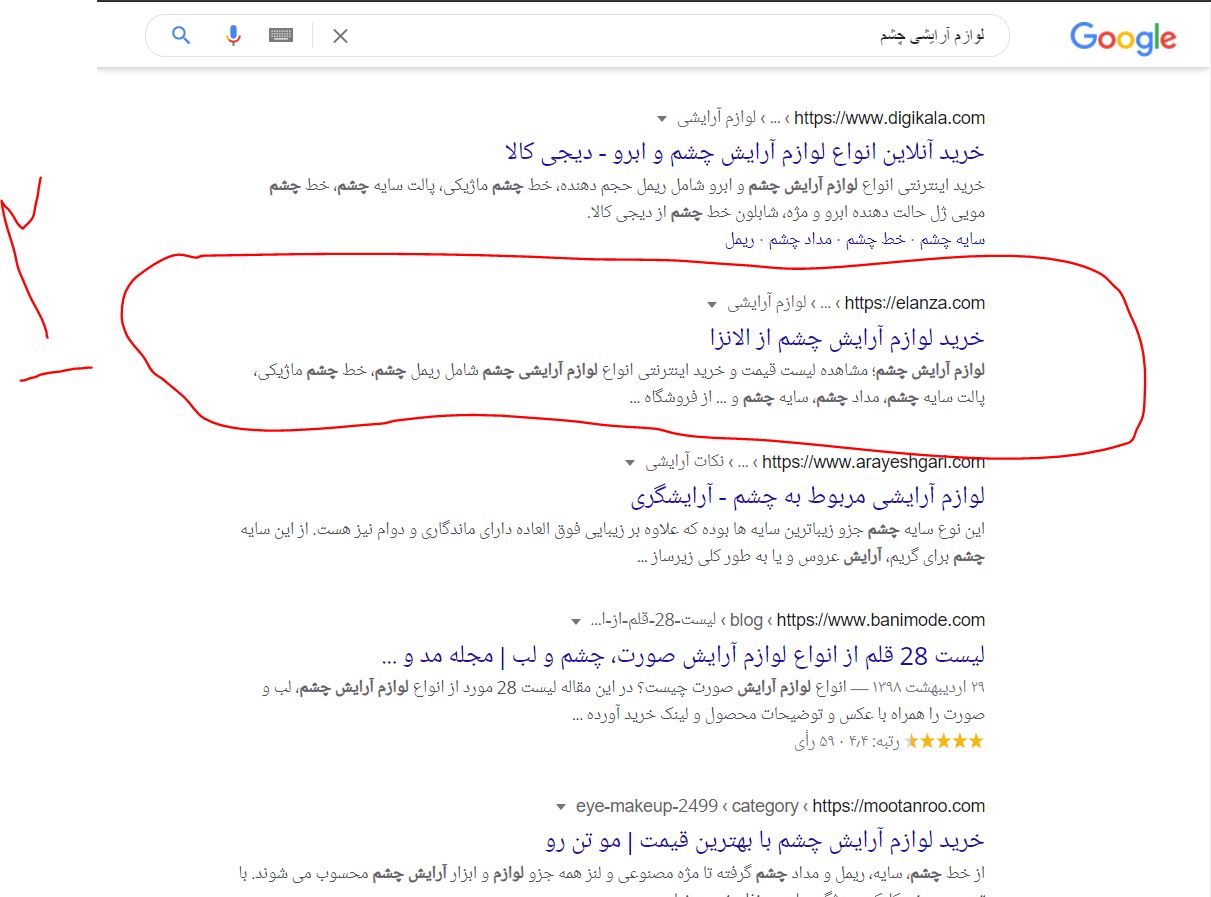Open the on-screen keyboard input tool
This screenshot has width=1211, height=897.
pyautogui.click(x=281, y=35)
